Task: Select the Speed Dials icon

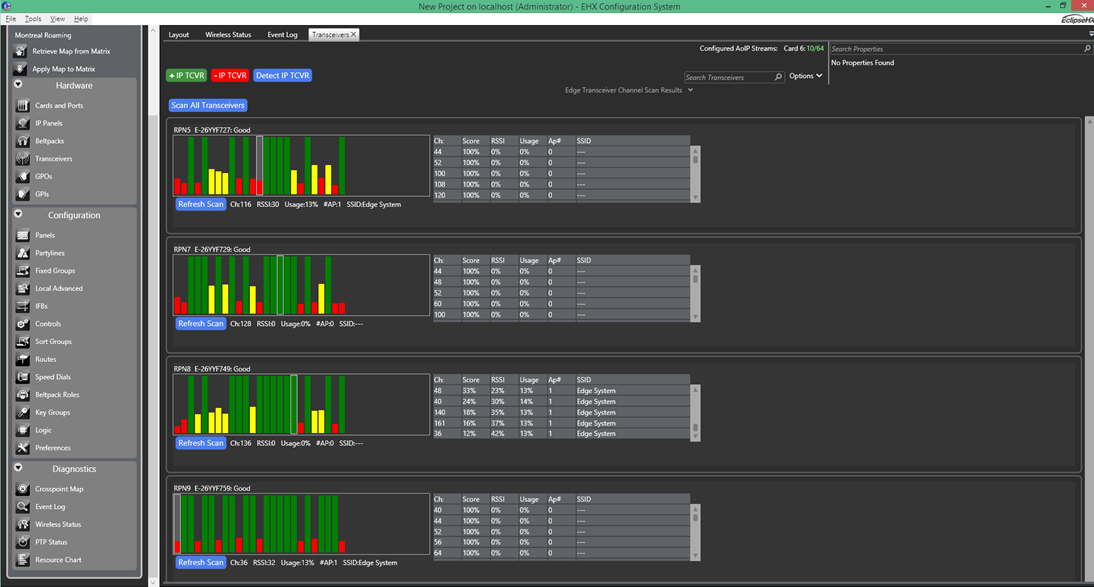Action: pos(22,377)
